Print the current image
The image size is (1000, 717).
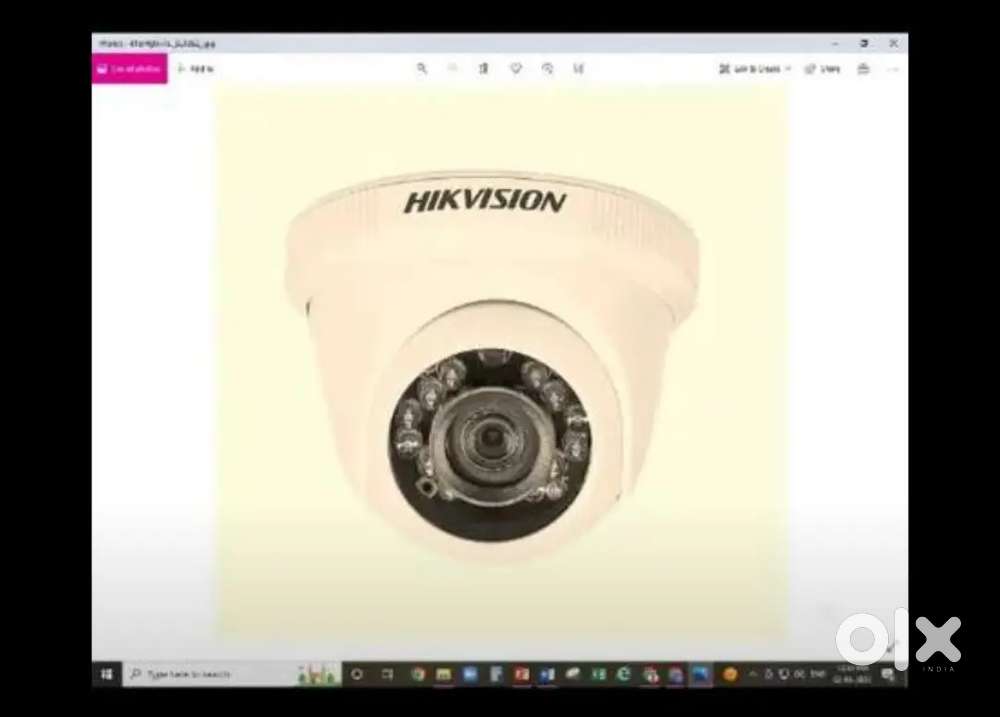tap(863, 69)
